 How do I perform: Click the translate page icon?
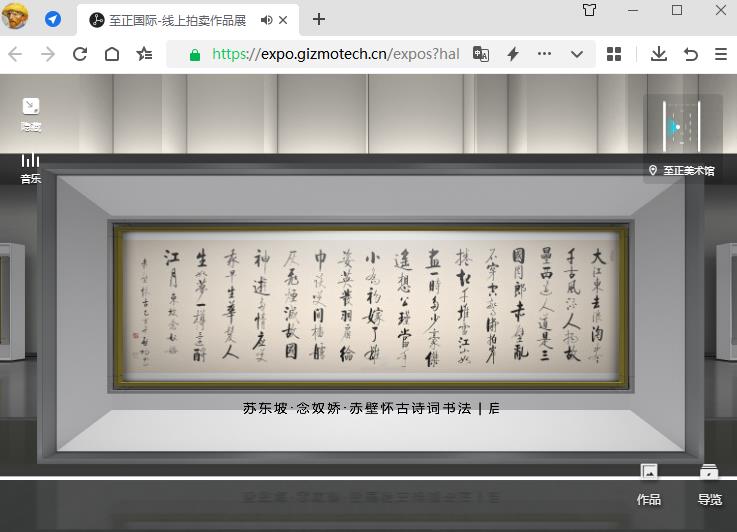(481, 54)
